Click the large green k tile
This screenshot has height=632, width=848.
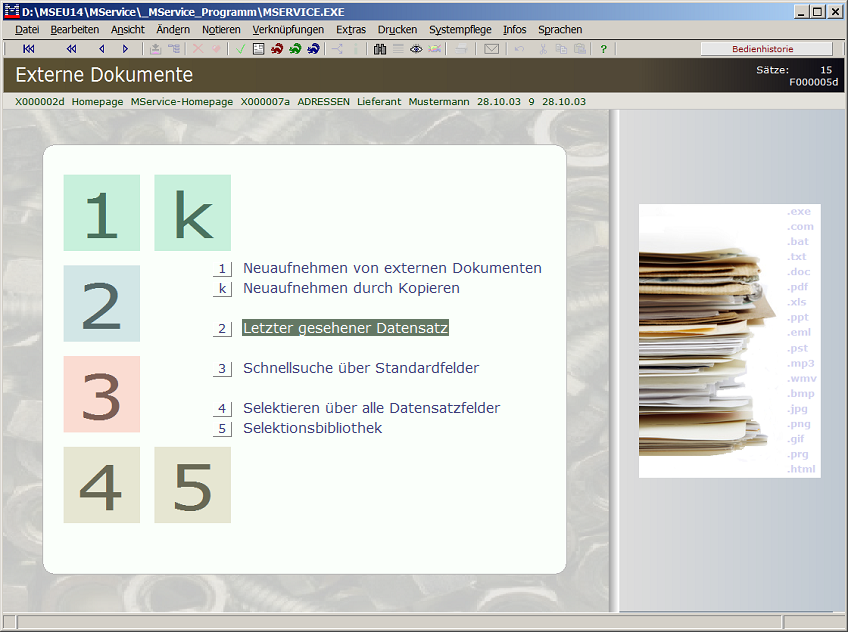point(192,213)
